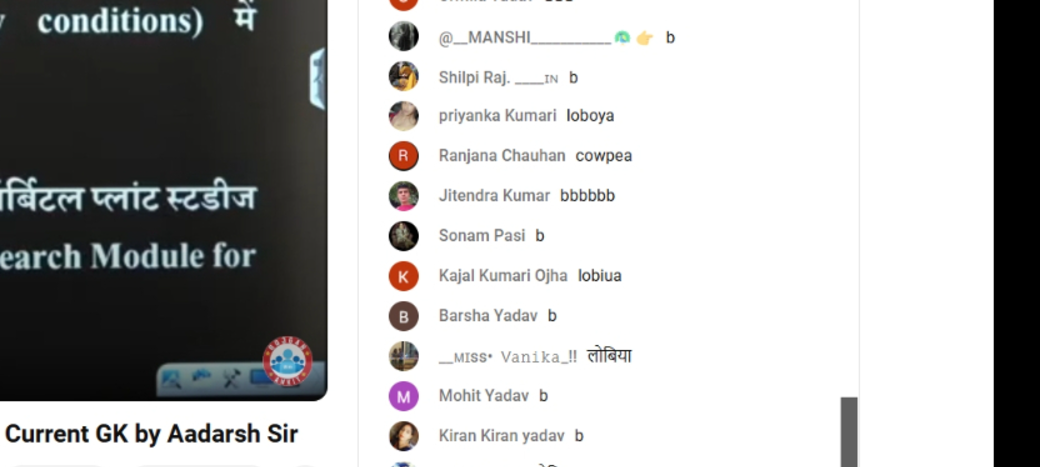Click the Rojgar with Ankit logo watermark
The height and width of the screenshot is (467, 1040).
[x=287, y=362]
